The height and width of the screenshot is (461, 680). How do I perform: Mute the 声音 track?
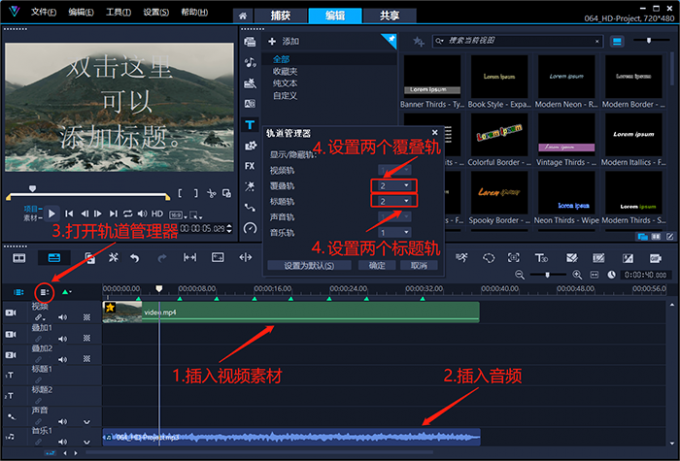point(62,421)
